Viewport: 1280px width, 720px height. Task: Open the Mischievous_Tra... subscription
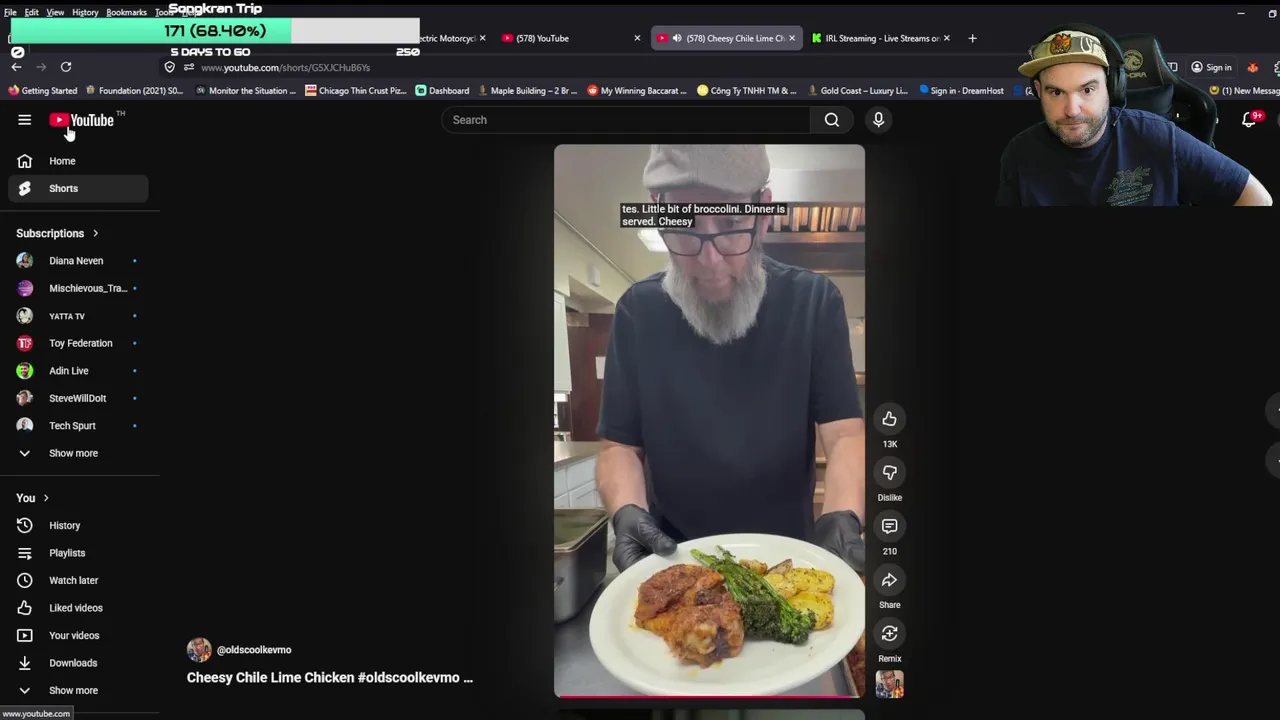[x=78, y=288]
